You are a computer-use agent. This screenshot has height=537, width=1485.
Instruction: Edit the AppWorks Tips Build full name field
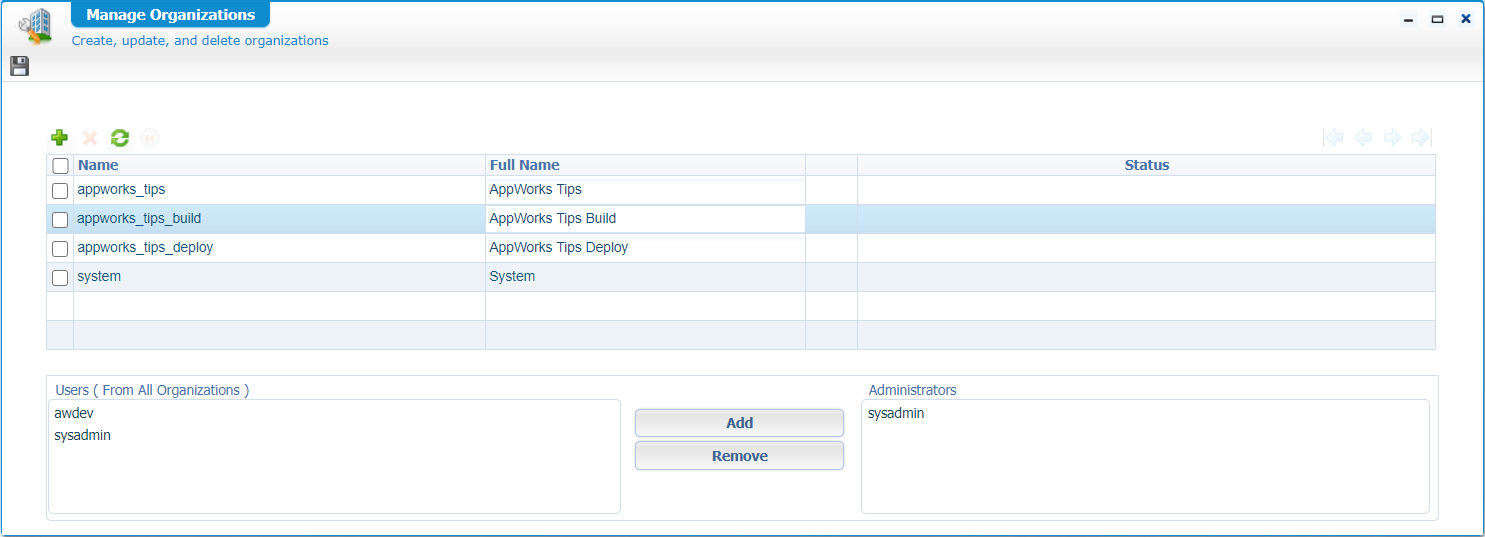(644, 219)
